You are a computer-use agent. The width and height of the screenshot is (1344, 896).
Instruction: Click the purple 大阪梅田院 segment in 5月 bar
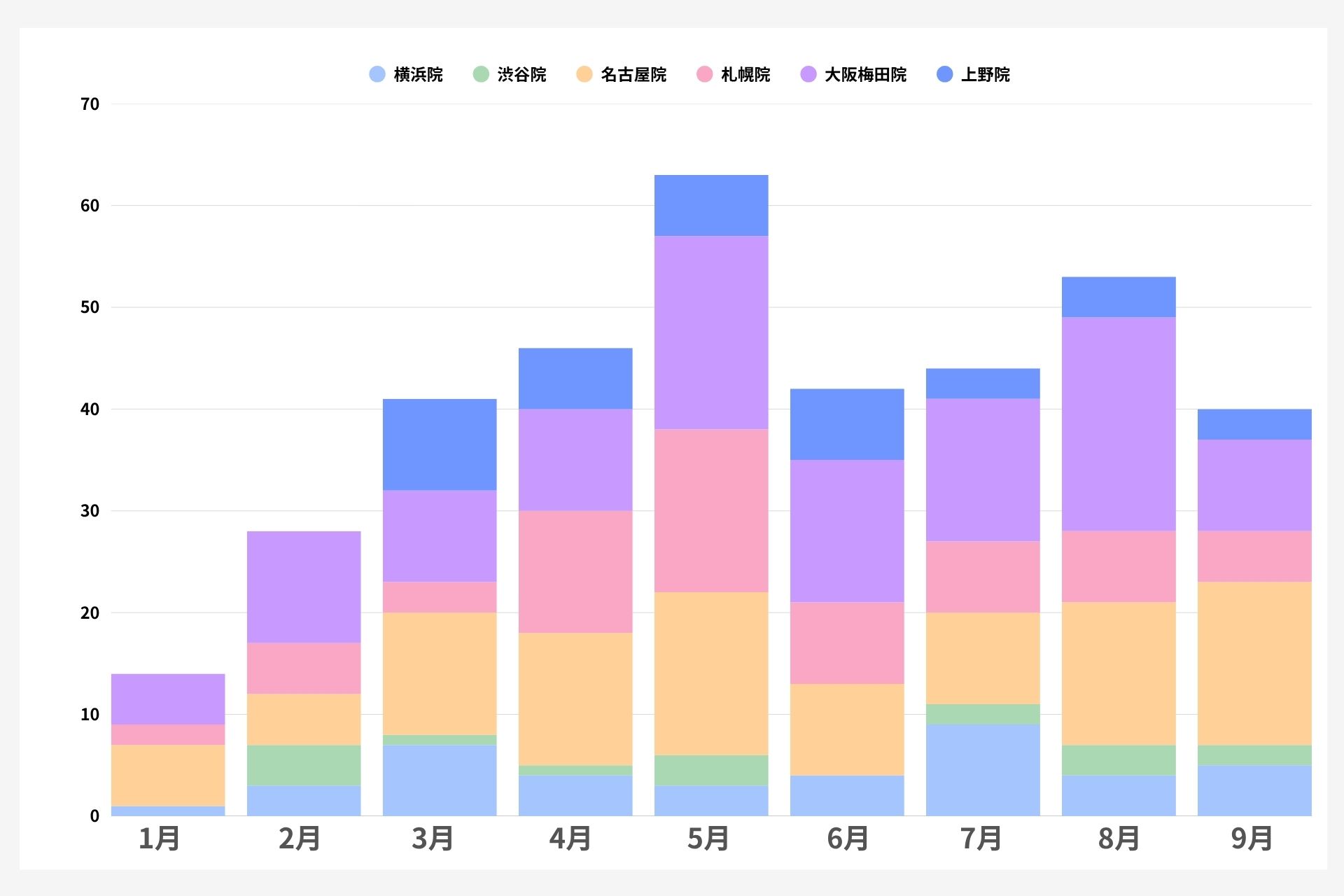pyautogui.click(x=711, y=332)
